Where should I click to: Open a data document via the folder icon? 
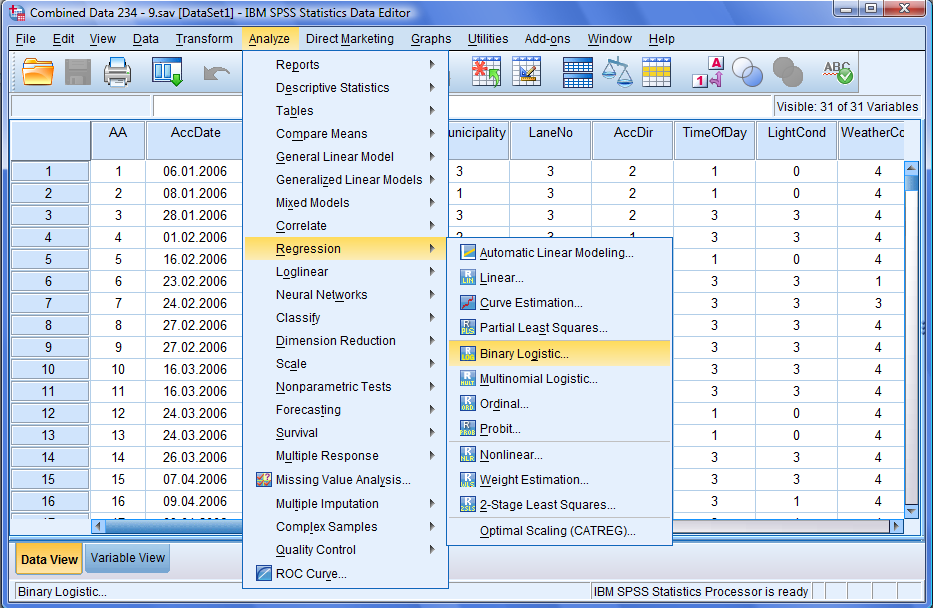(x=37, y=73)
